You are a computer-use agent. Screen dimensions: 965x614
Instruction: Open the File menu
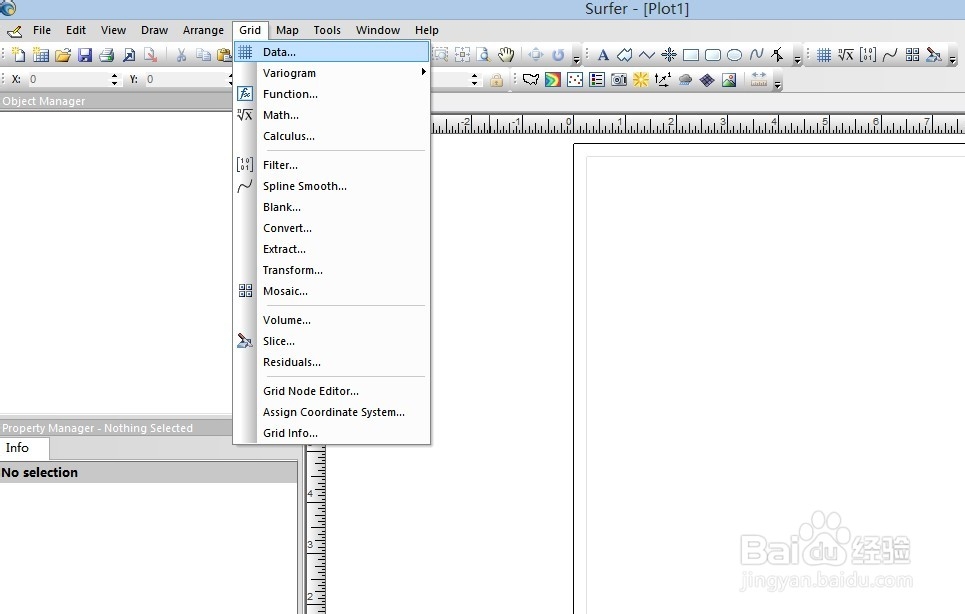click(x=42, y=30)
